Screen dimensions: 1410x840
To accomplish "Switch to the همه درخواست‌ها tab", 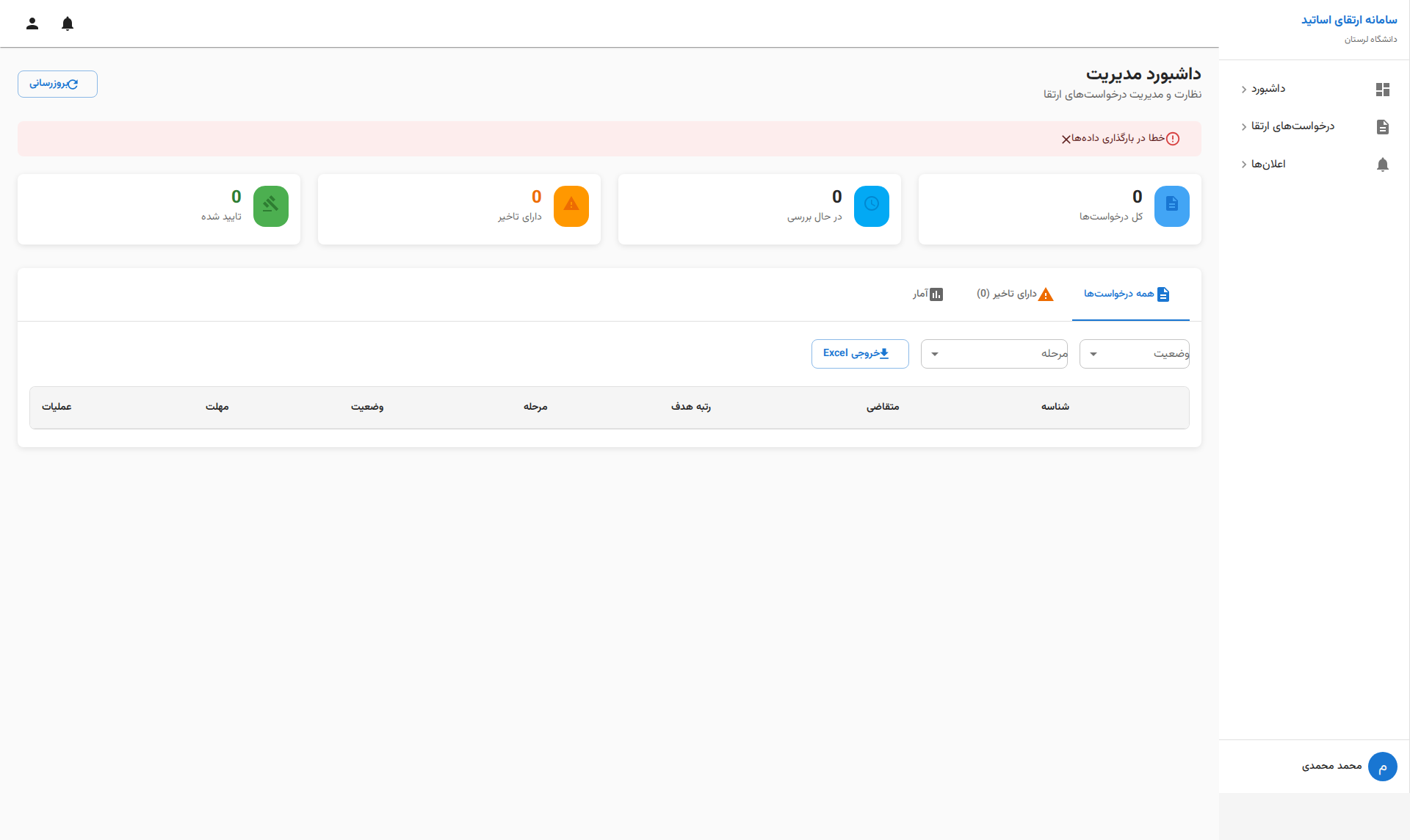I will (x=1131, y=294).
